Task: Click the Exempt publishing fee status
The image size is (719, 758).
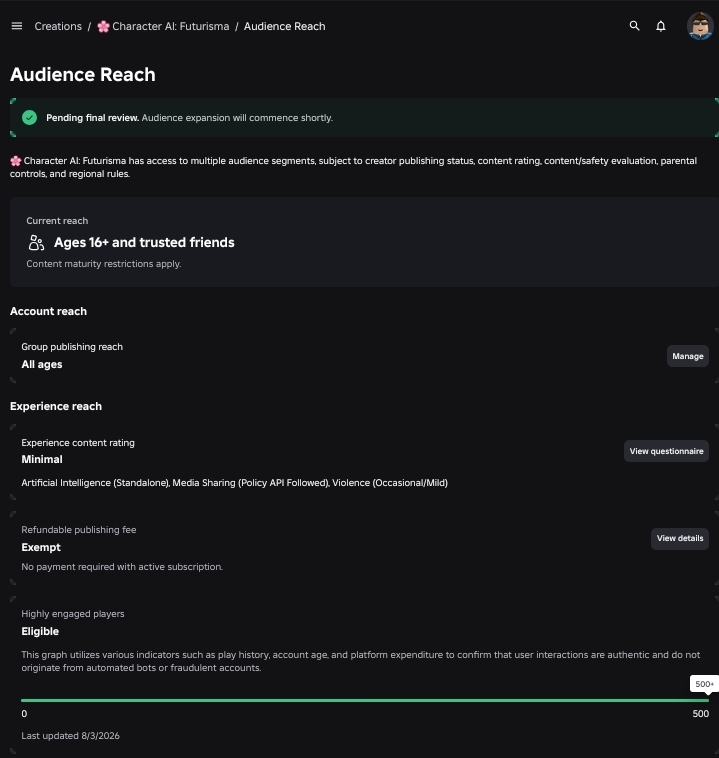Action: pyautogui.click(x=41, y=547)
